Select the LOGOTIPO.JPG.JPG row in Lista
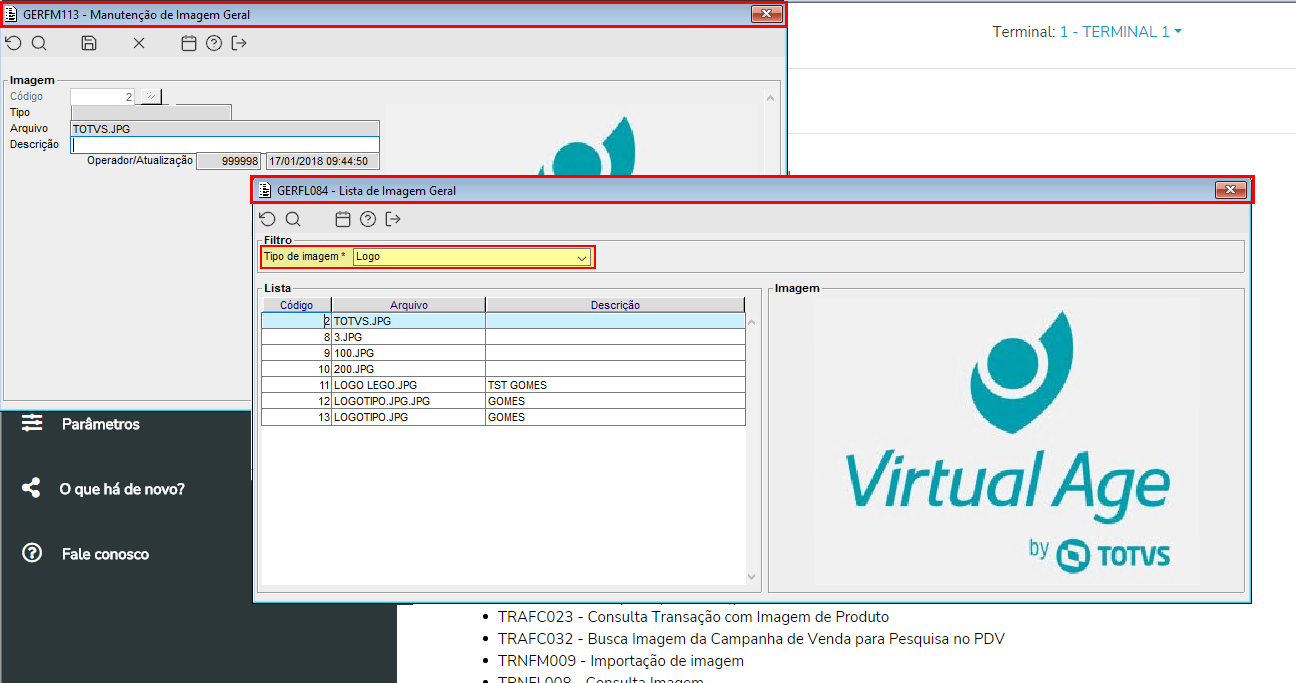The image size is (1296, 683). [503, 401]
